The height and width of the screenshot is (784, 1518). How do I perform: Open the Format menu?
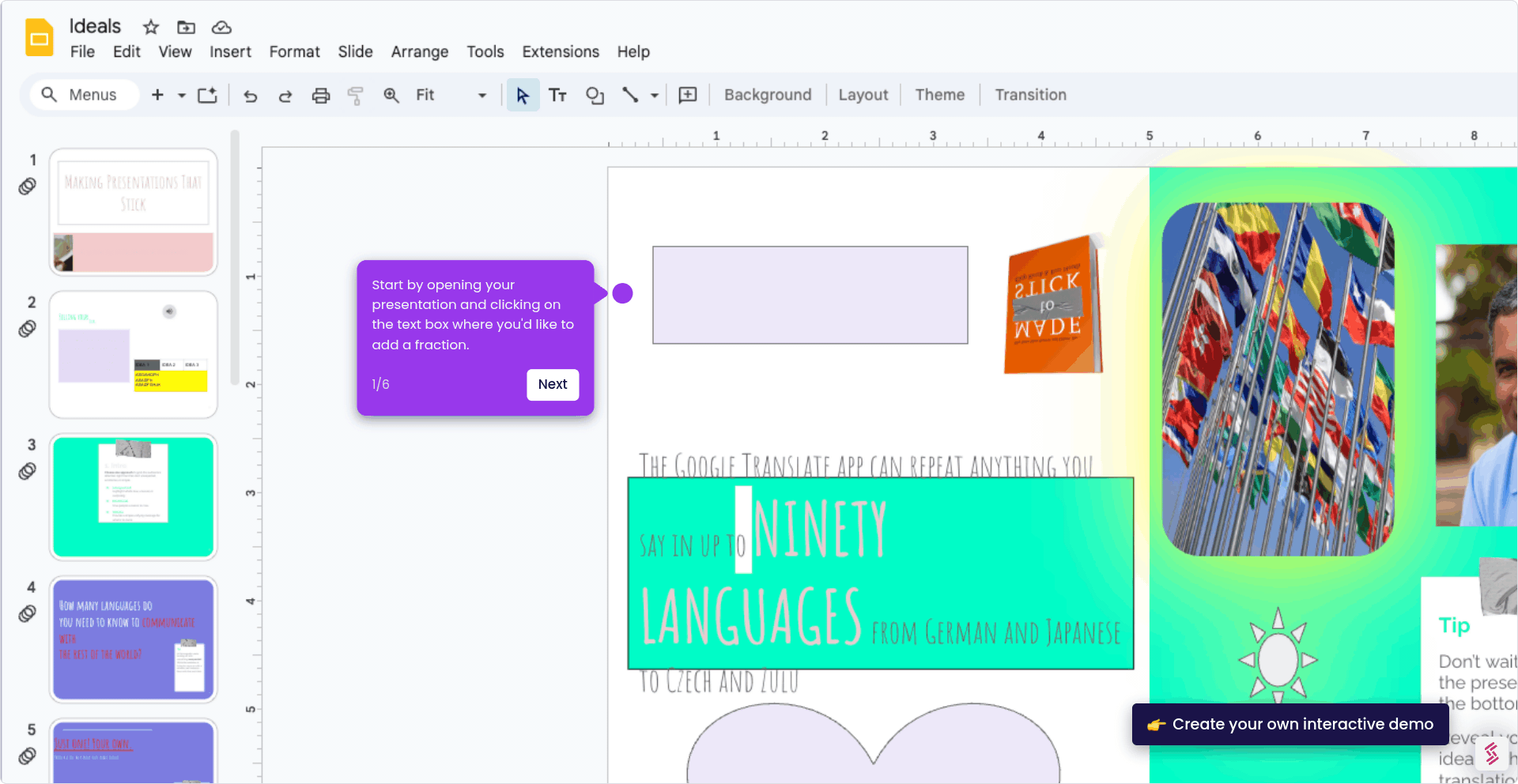pyautogui.click(x=294, y=51)
